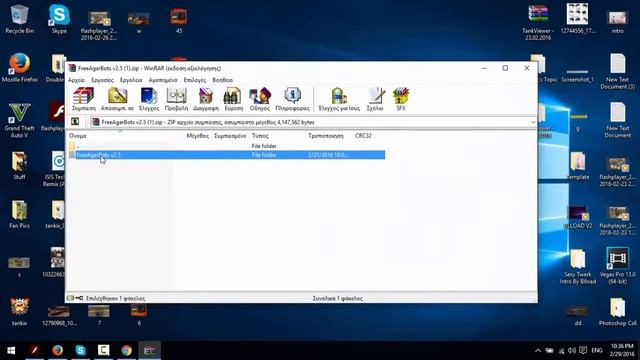Open the Οδηγός (Wizard) toolbar icon
This screenshot has width=640, height=360.
tap(260, 99)
